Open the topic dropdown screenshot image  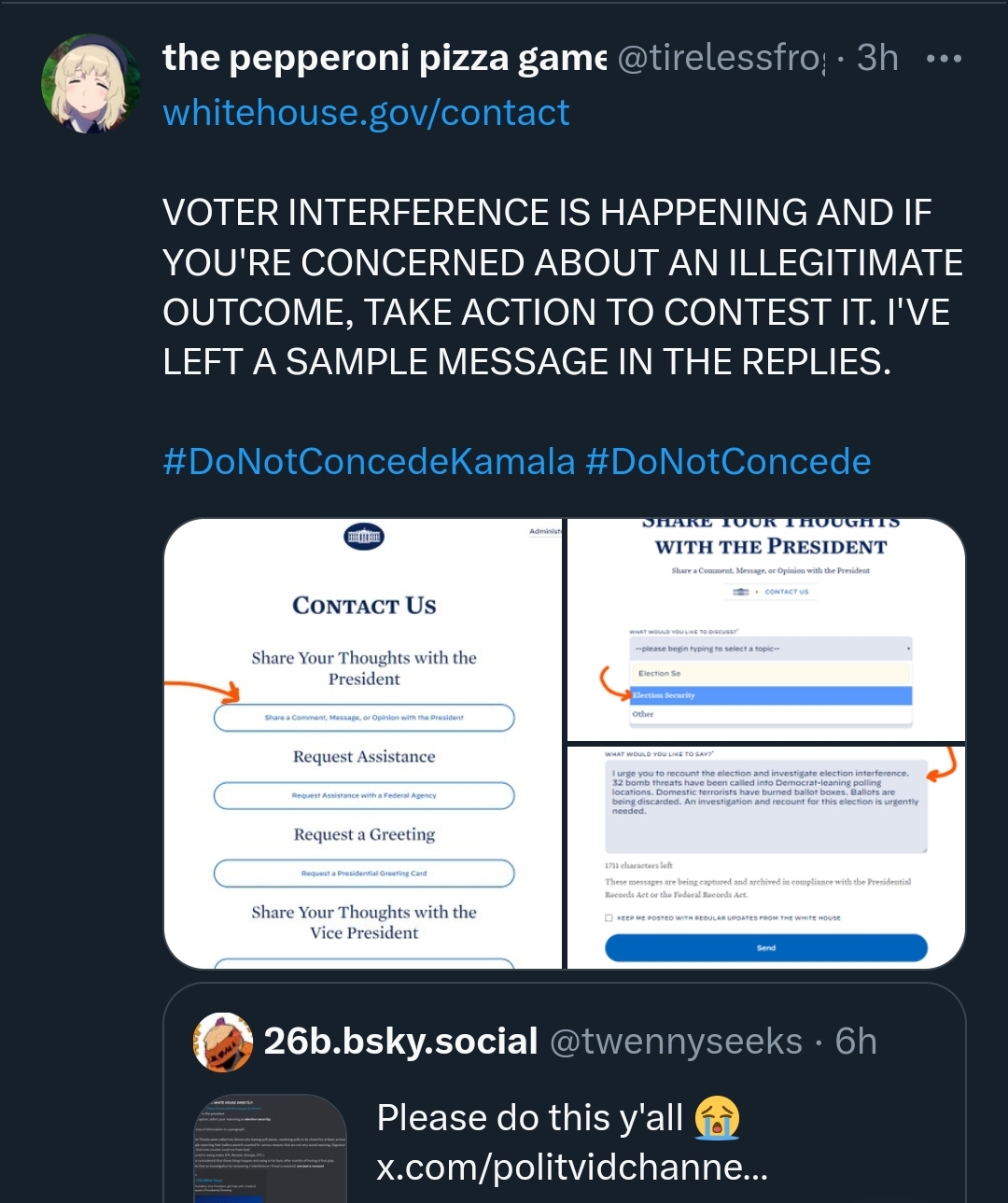[766, 629]
